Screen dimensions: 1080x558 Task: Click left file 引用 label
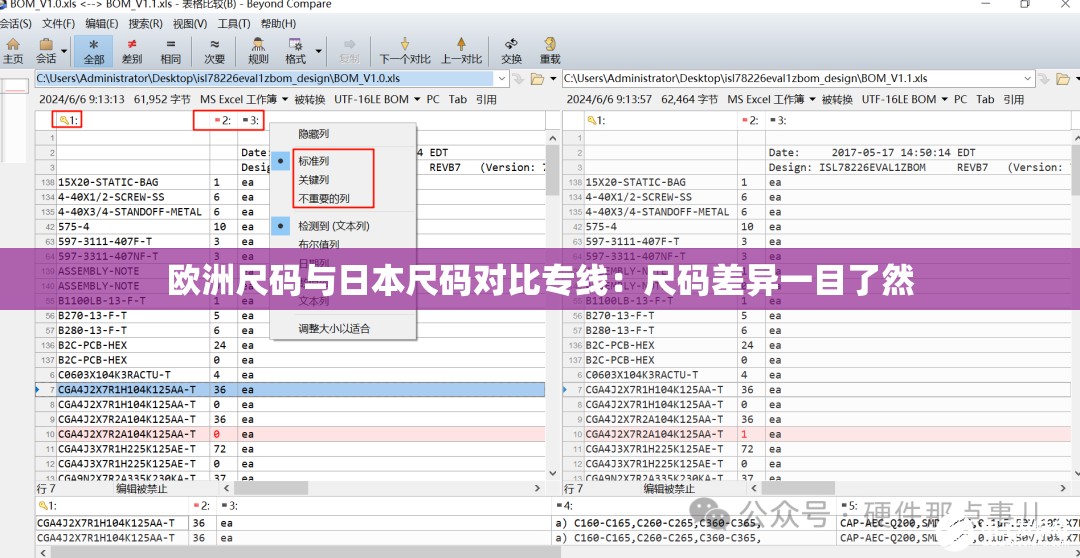(486, 99)
